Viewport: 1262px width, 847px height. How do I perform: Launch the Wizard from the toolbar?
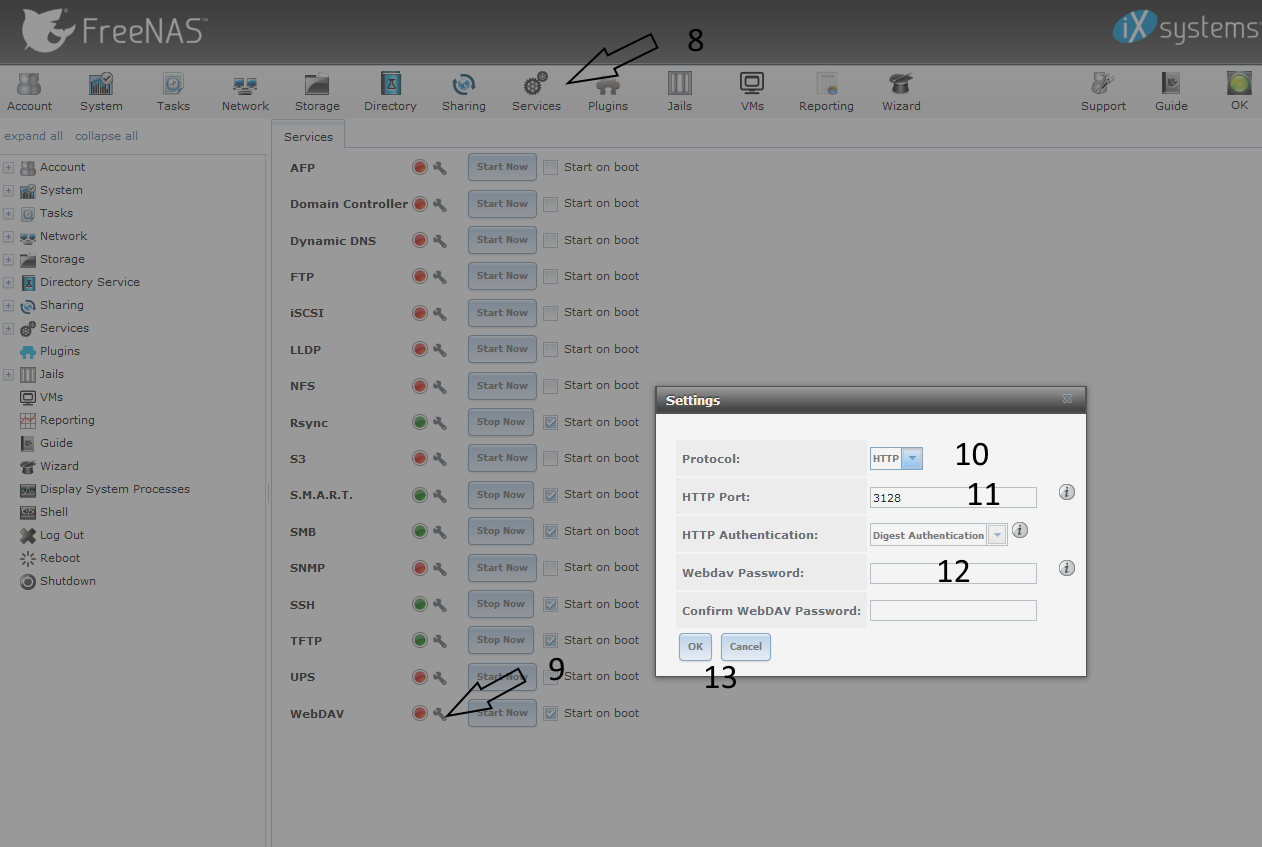[x=901, y=92]
